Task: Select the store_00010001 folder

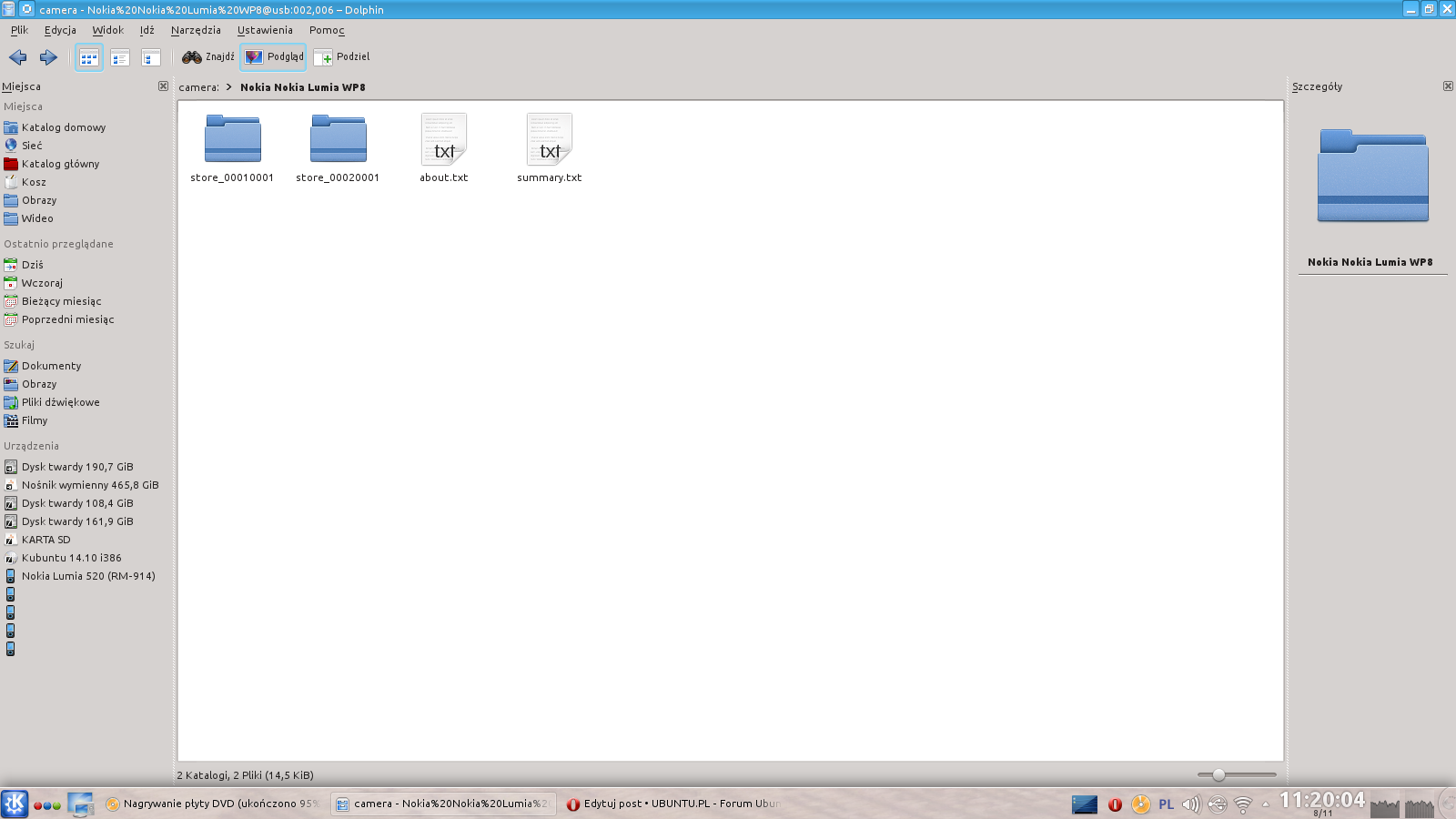Action: tap(232, 148)
